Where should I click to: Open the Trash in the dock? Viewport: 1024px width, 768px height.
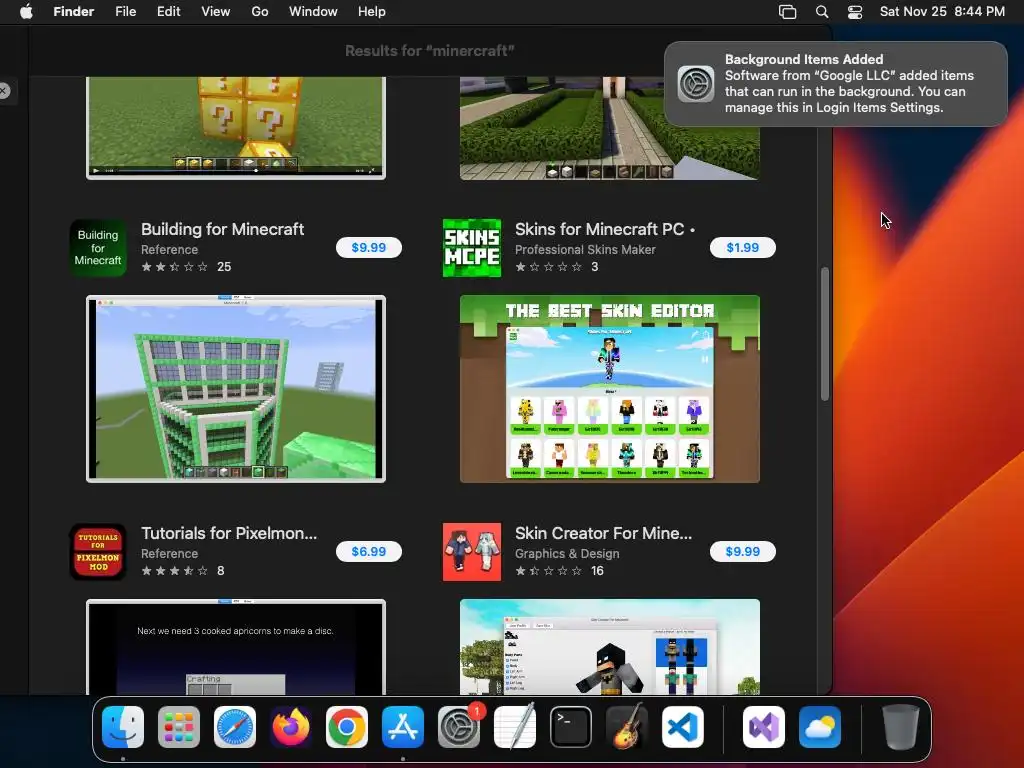point(901,727)
